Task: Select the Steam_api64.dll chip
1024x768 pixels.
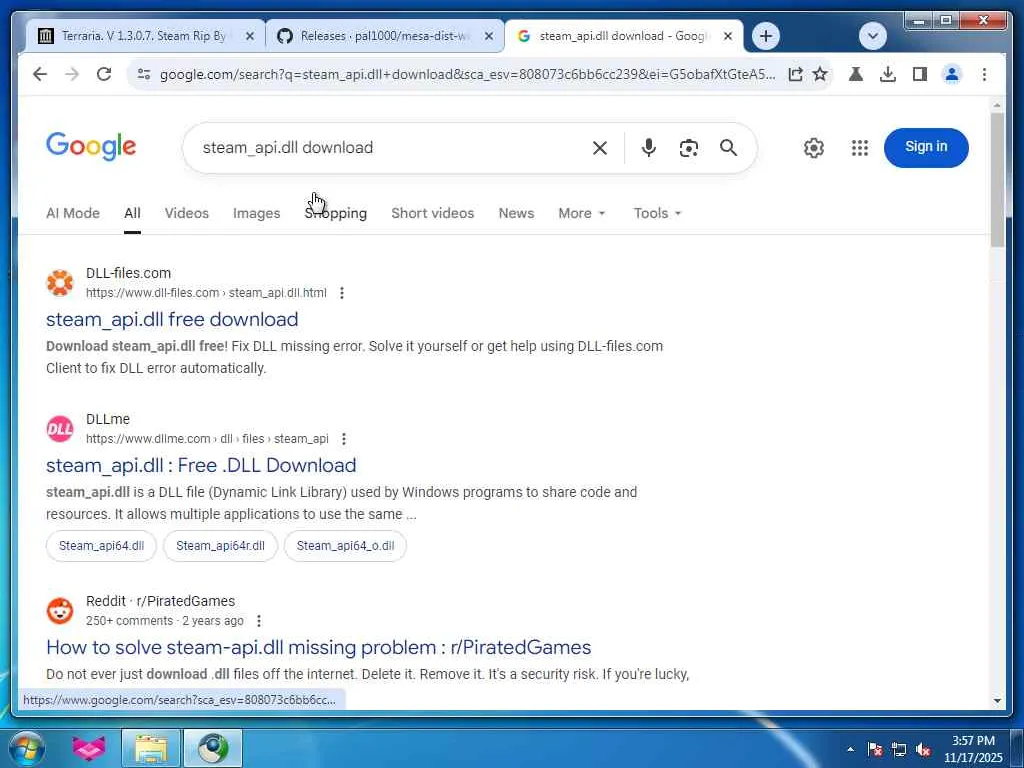Action: coord(101,546)
